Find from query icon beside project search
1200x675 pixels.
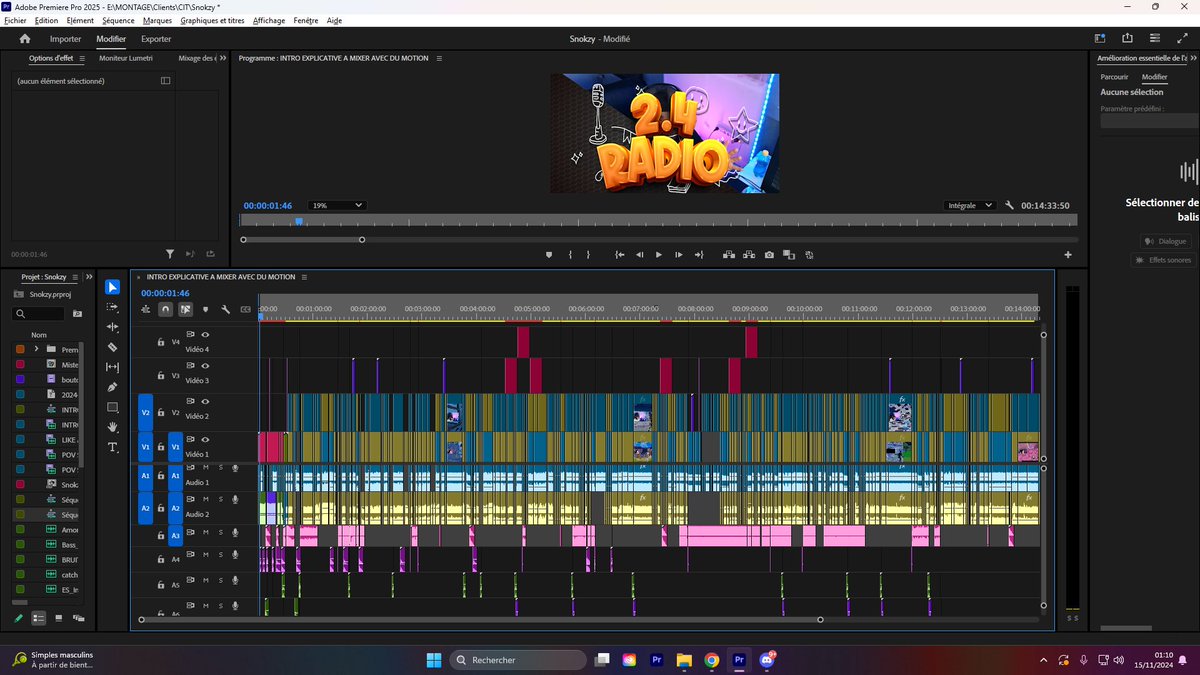tap(79, 314)
